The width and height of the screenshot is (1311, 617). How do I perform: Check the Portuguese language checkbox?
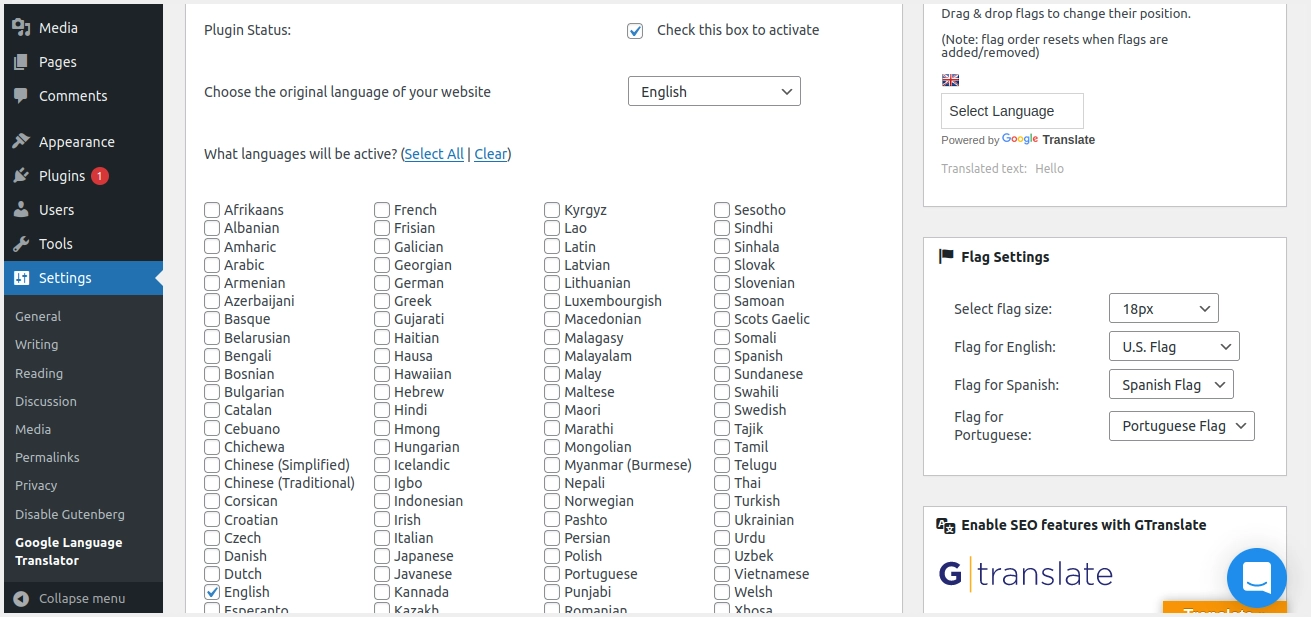click(x=552, y=574)
